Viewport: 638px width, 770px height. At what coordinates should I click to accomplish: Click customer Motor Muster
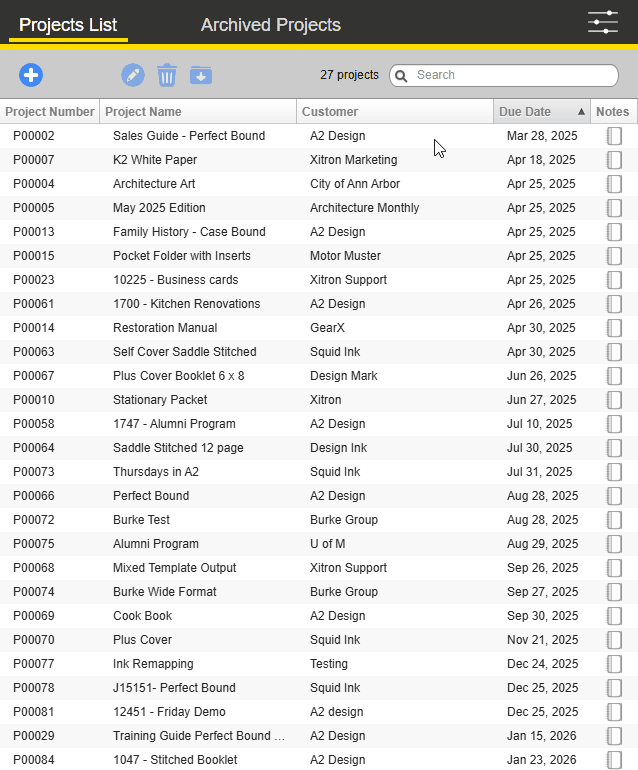345,256
